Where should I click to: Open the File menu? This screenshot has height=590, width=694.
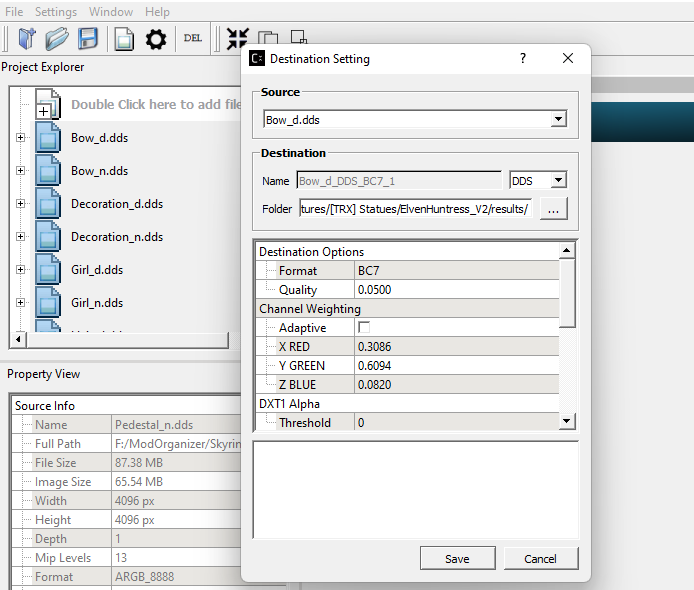pyautogui.click(x=14, y=12)
